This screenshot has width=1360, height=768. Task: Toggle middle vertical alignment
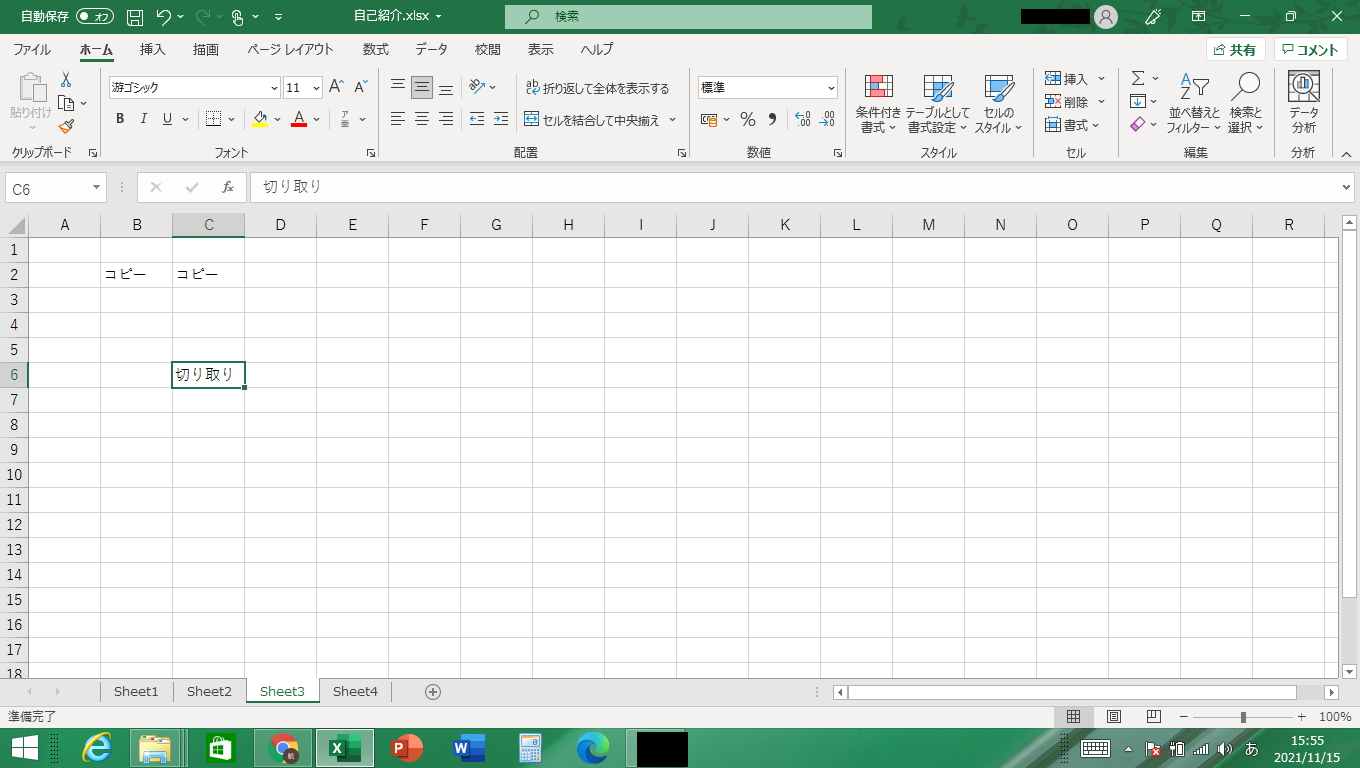pos(422,88)
